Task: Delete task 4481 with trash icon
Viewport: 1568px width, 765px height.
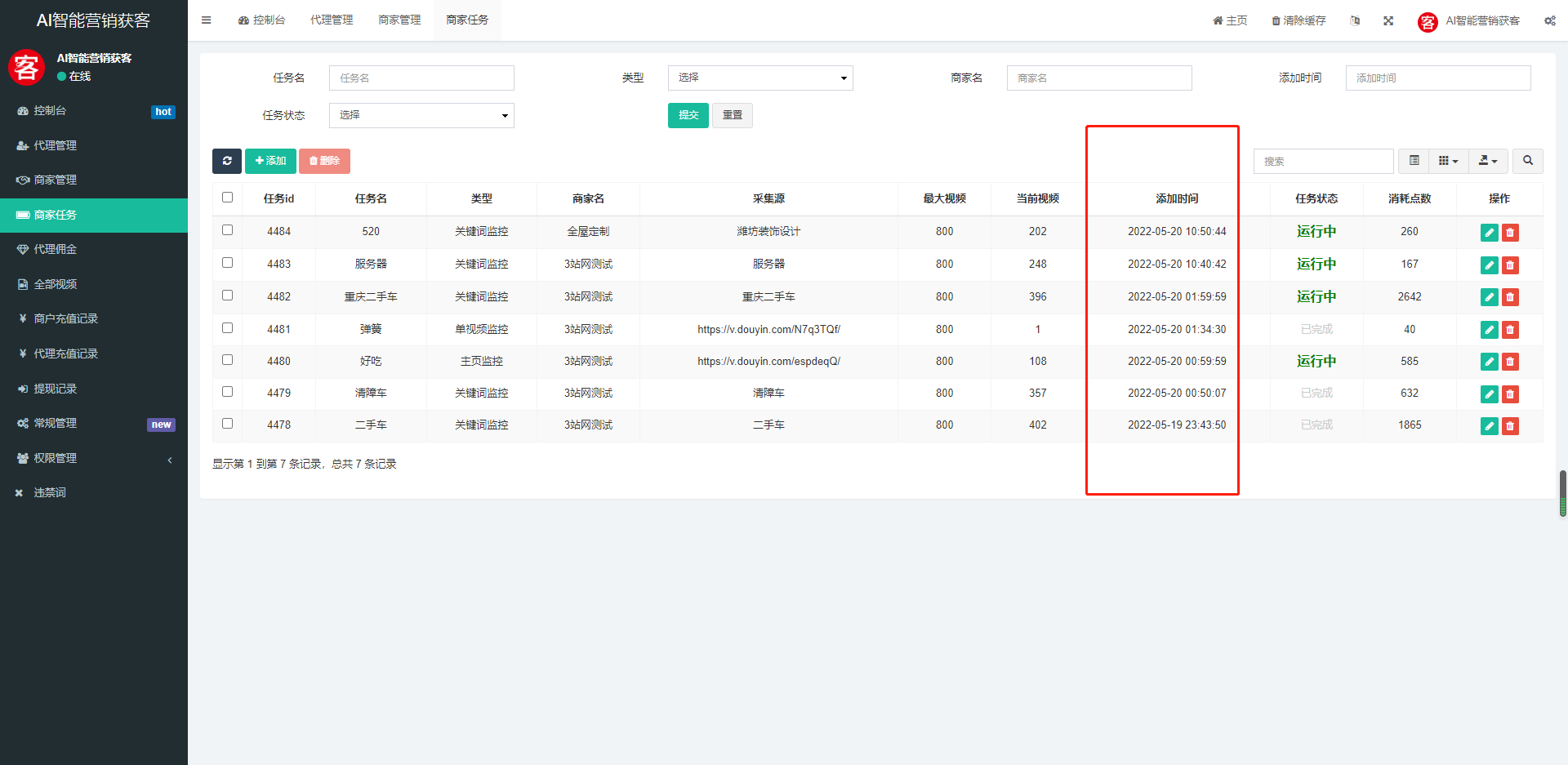Action: [1510, 330]
